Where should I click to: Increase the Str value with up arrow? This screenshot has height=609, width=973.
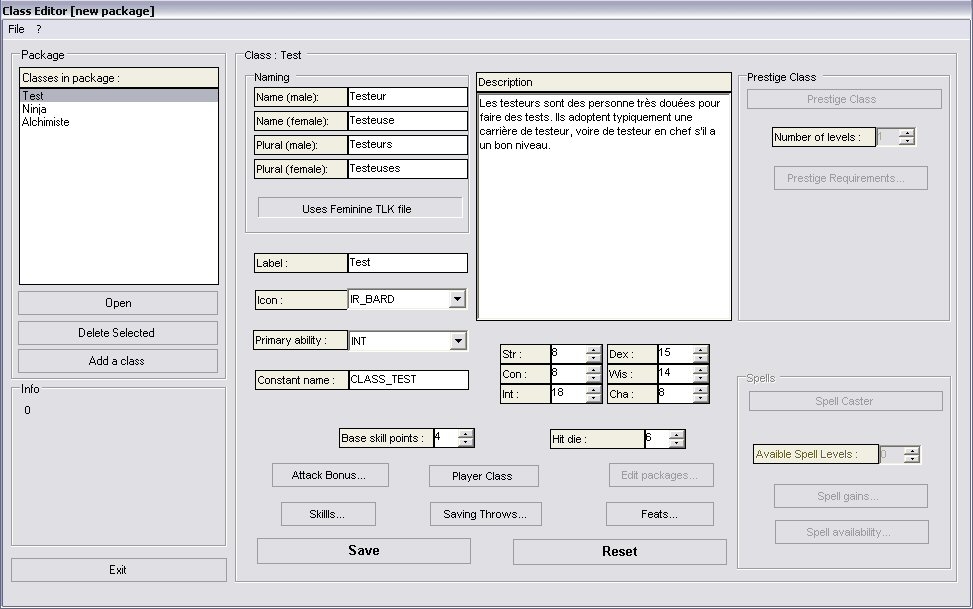[x=593, y=349]
